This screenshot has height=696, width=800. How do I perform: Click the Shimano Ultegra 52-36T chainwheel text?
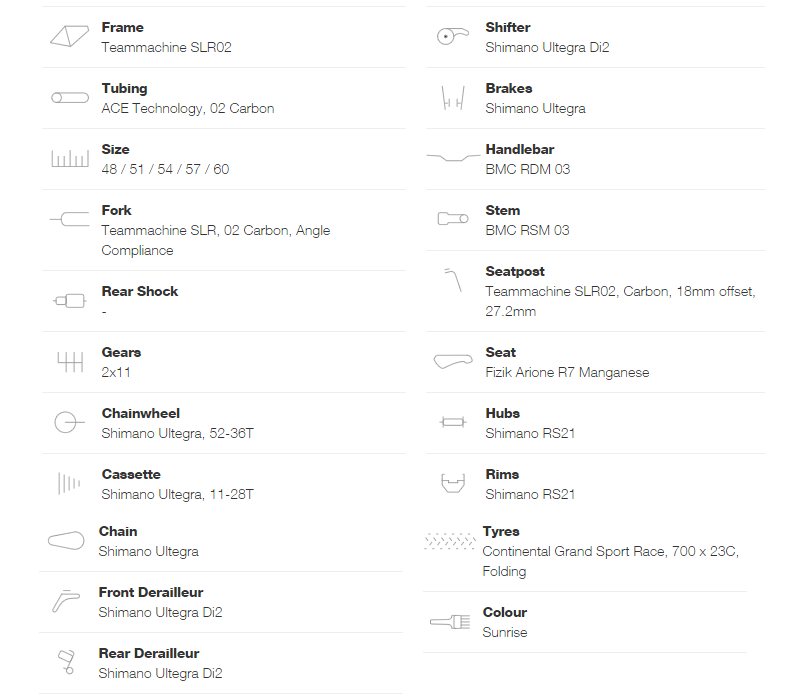pos(178,434)
